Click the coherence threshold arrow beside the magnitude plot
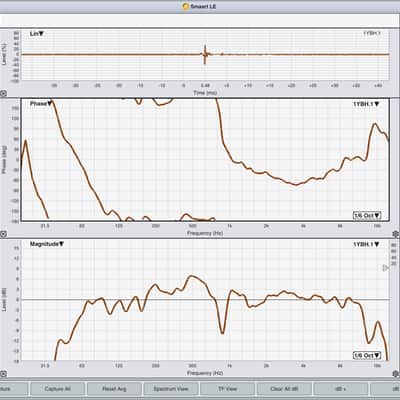 (385, 268)
